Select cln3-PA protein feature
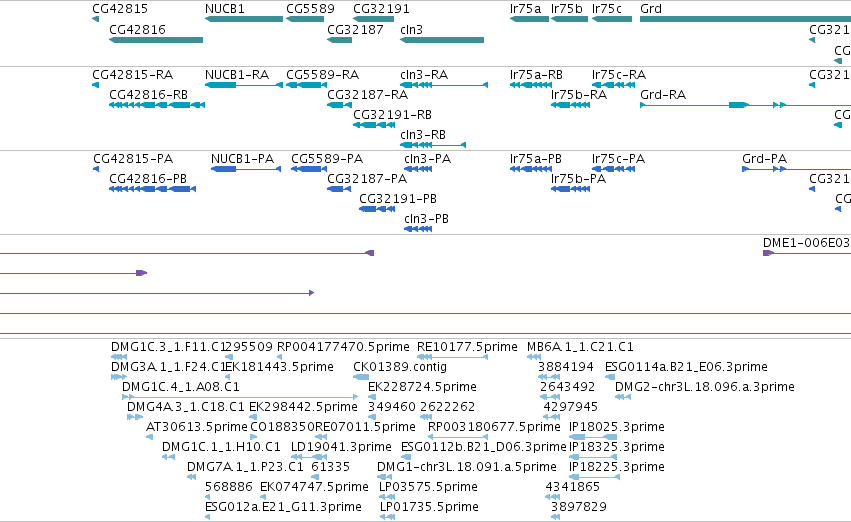The width and height of the screenshot is (851, 522). [x=418, y=169]
